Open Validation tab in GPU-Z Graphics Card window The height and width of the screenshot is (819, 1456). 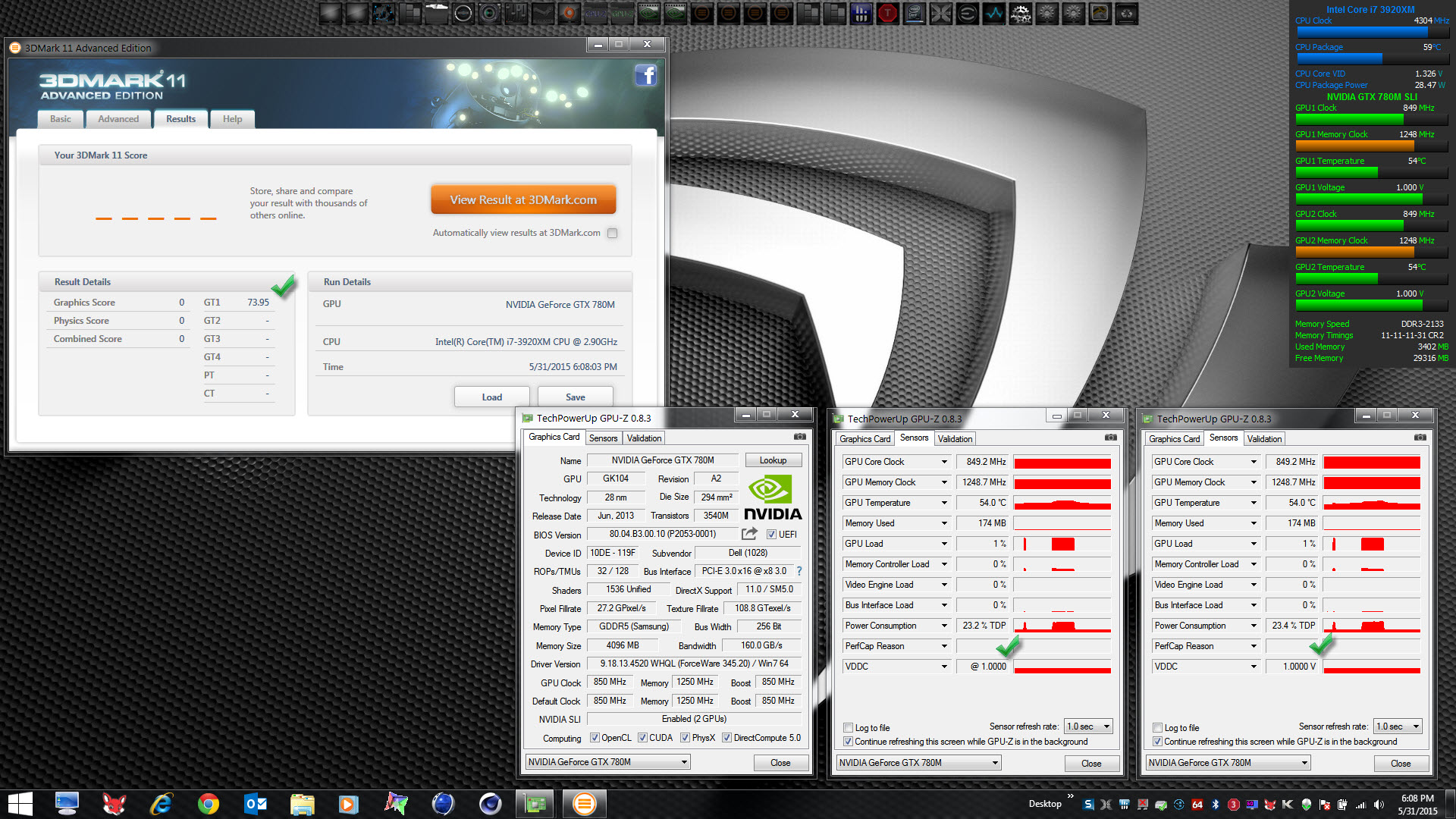click(x=644, y=438)
